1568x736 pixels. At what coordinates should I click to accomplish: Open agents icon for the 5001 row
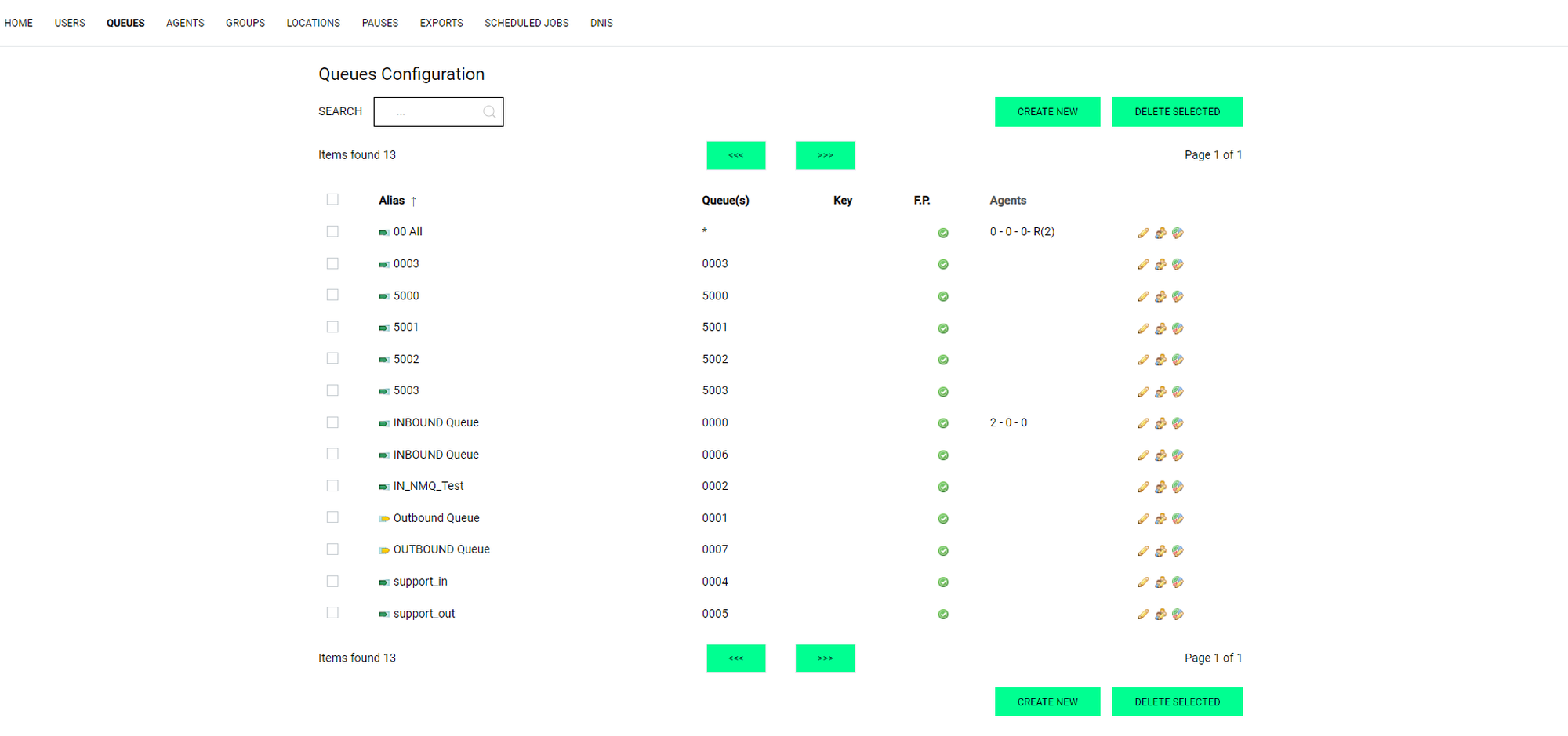[x=1160, y=328]
